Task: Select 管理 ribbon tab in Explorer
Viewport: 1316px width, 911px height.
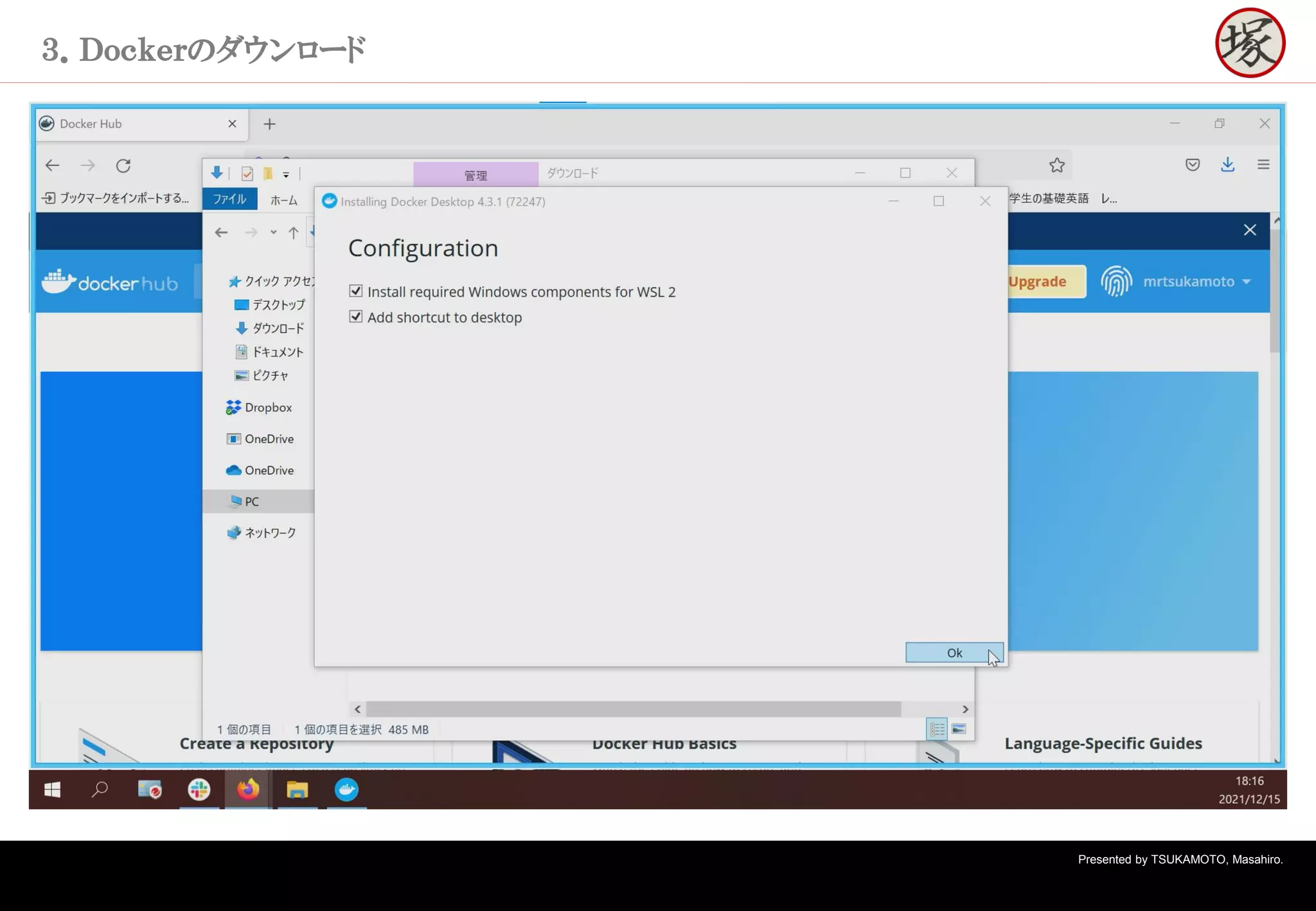Action: [x=476, y=175]
